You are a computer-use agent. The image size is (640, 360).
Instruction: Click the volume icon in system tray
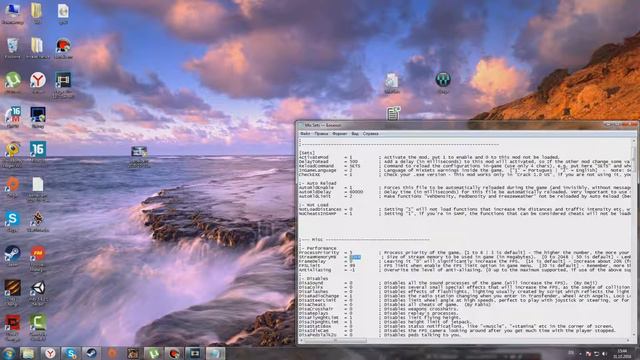tap(604, 353)
